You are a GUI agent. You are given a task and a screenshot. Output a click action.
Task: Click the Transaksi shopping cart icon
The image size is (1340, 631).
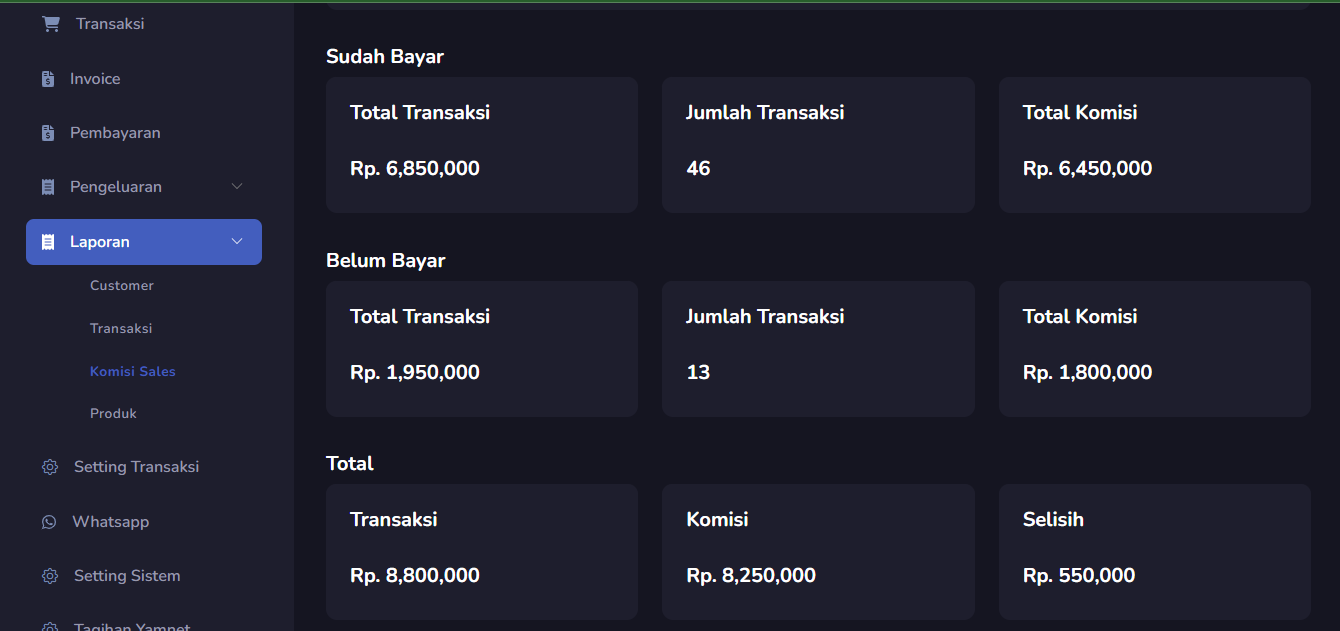pyautogui.click(x=51, y=24)
